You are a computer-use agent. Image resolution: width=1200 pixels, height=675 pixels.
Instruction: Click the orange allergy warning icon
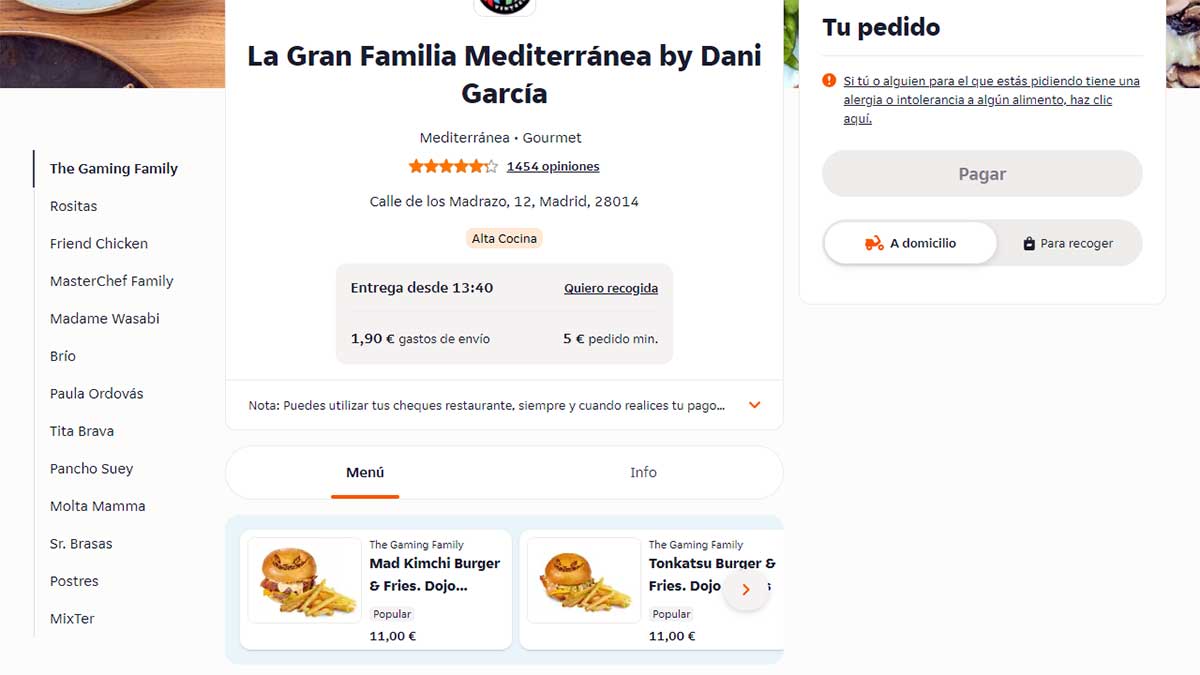[x=829, y=81]
